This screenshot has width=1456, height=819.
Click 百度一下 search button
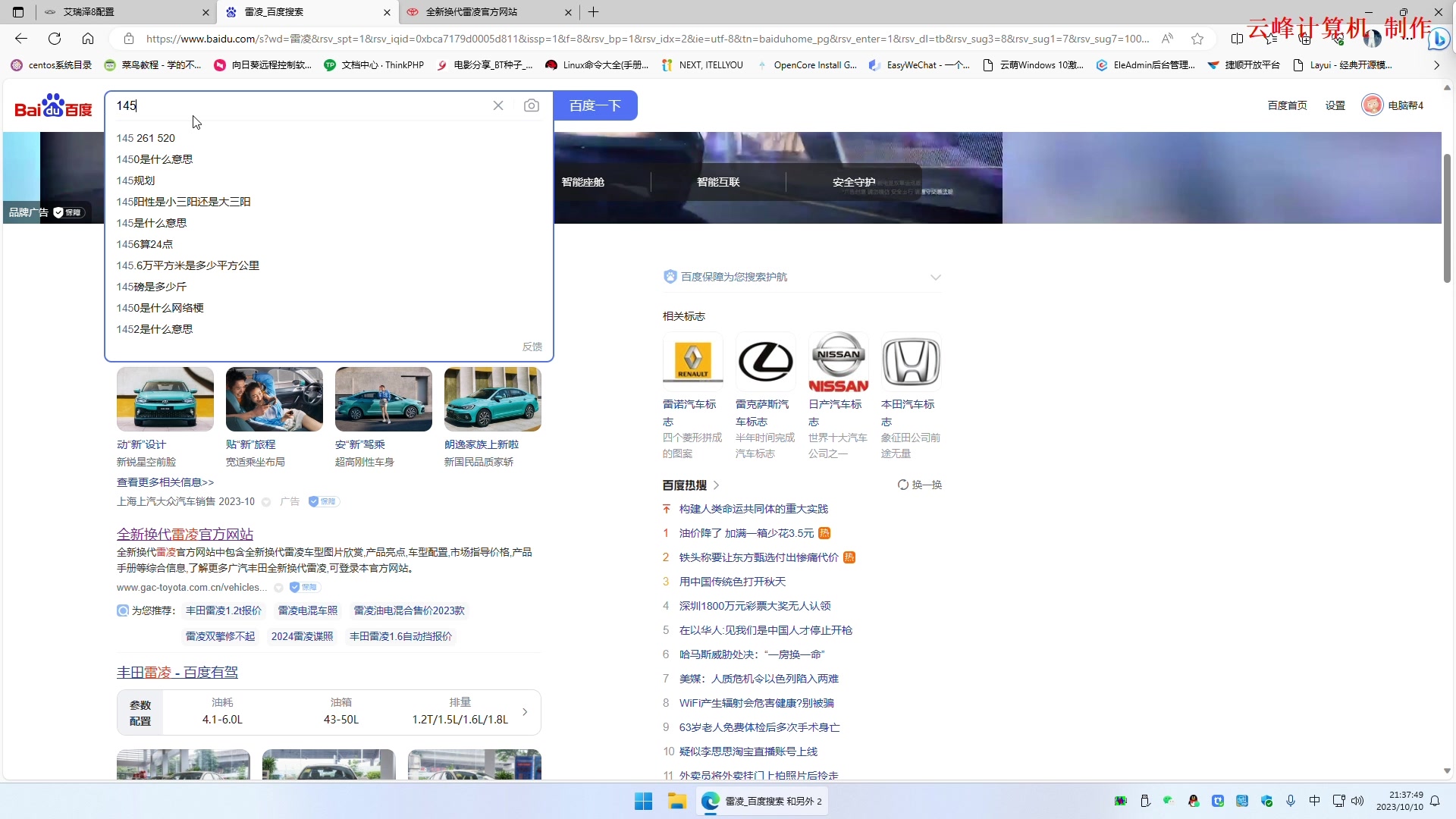[595, 105]
